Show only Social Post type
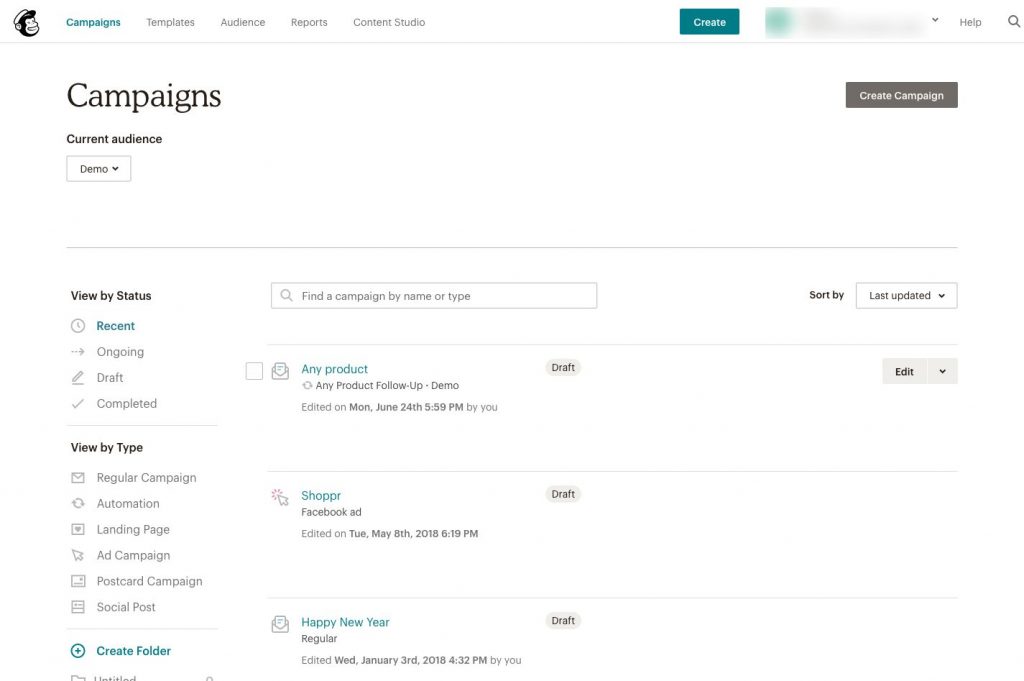Screen dimensions: 1024x681 (126, 607)
